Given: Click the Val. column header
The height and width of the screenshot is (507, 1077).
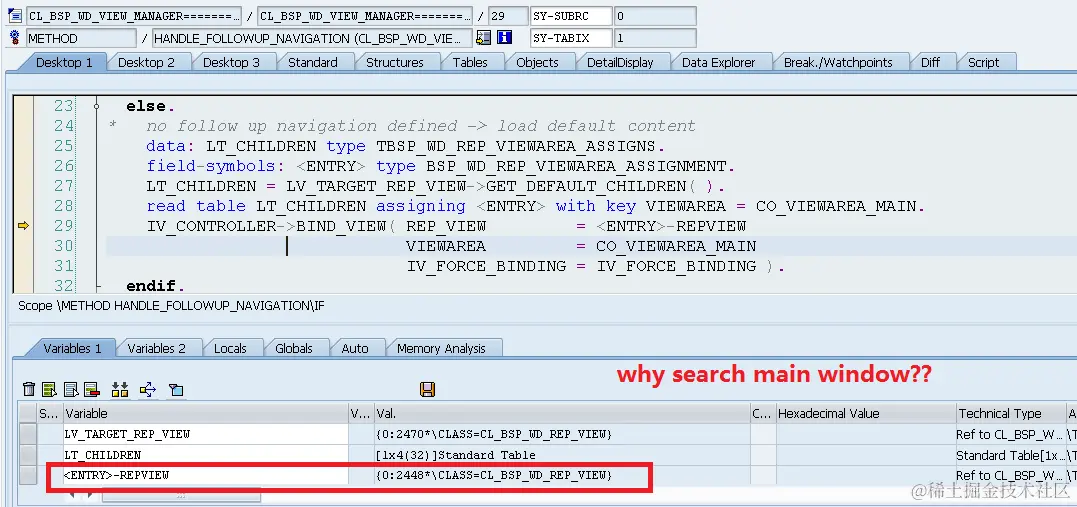Looking at the screenshot, I should click(562, 414).
